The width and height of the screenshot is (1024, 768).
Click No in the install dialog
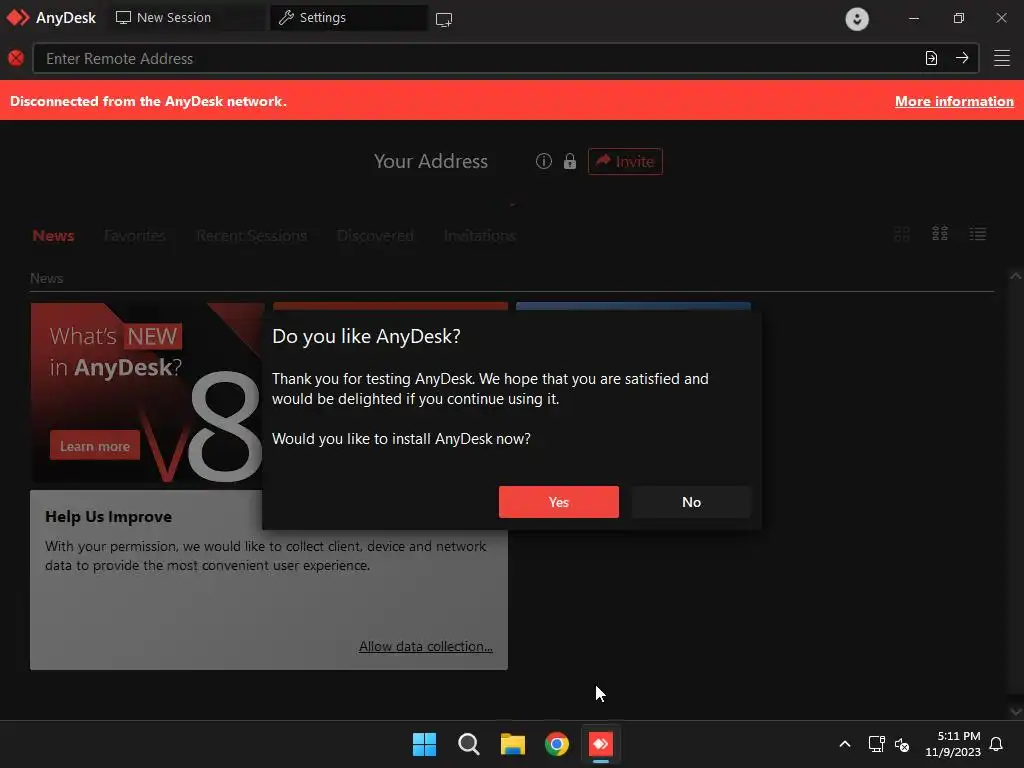(691, 502)
